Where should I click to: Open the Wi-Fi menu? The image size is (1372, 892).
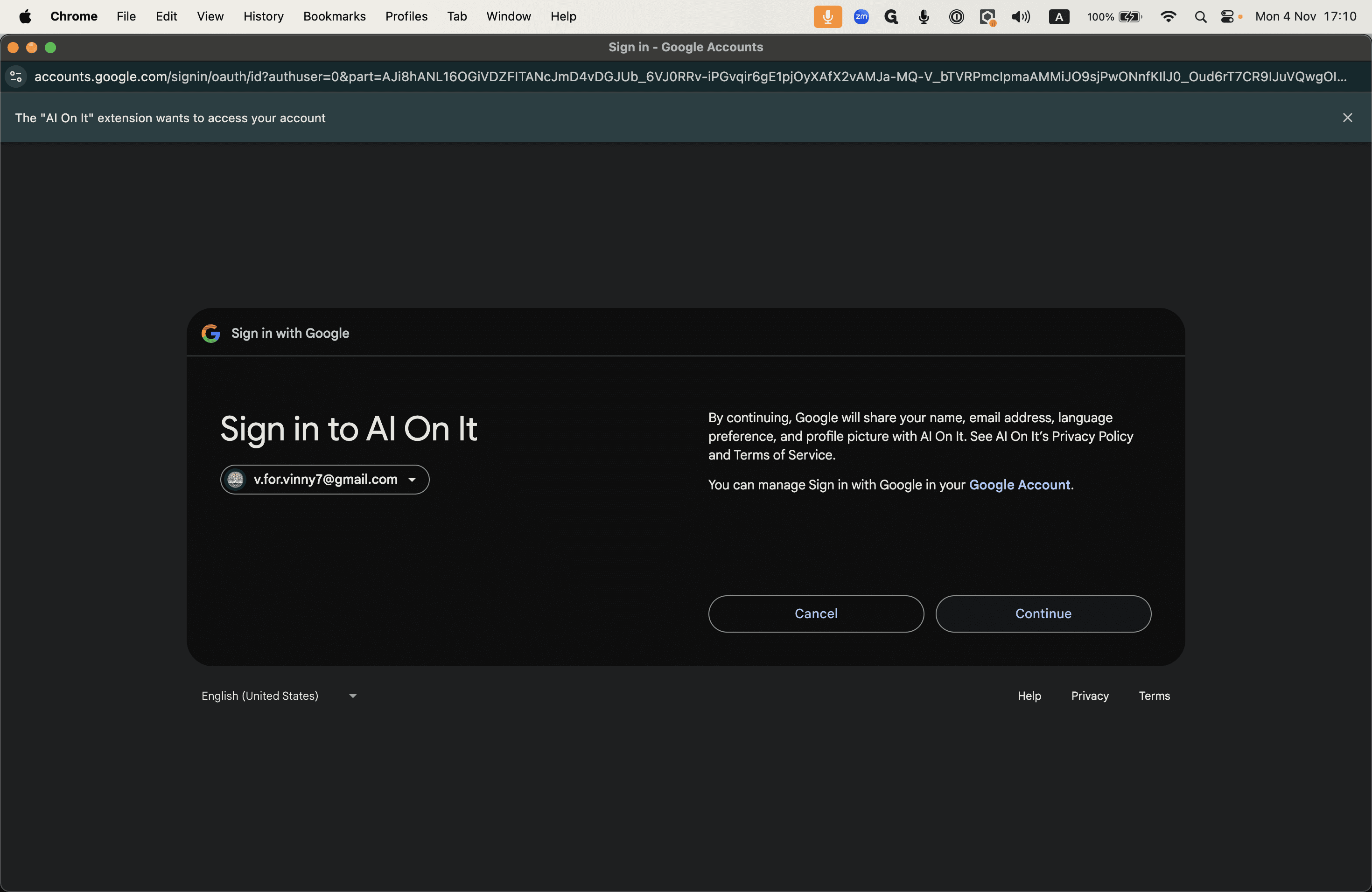1169,17
